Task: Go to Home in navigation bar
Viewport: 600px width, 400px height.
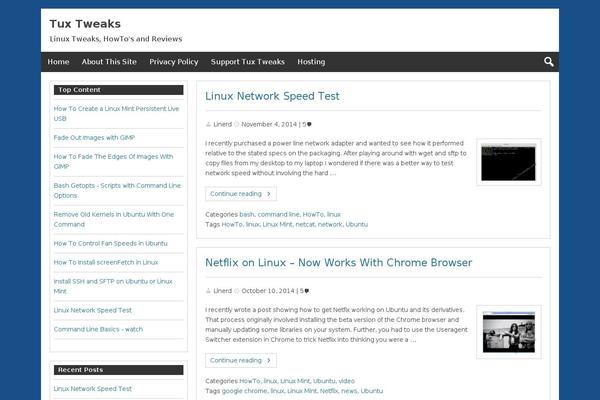Action: point(58,62)
